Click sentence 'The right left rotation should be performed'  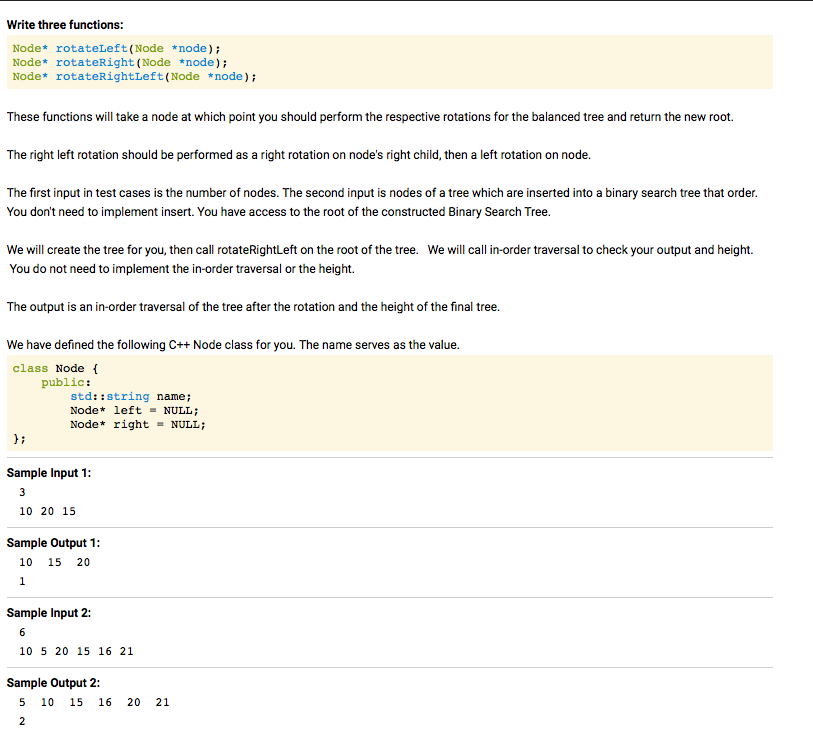(299, 155)
